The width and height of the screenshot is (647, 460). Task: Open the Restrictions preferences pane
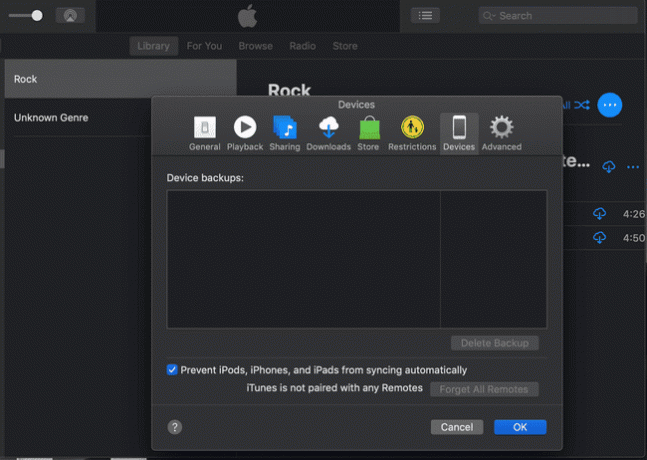coord(412,133)
